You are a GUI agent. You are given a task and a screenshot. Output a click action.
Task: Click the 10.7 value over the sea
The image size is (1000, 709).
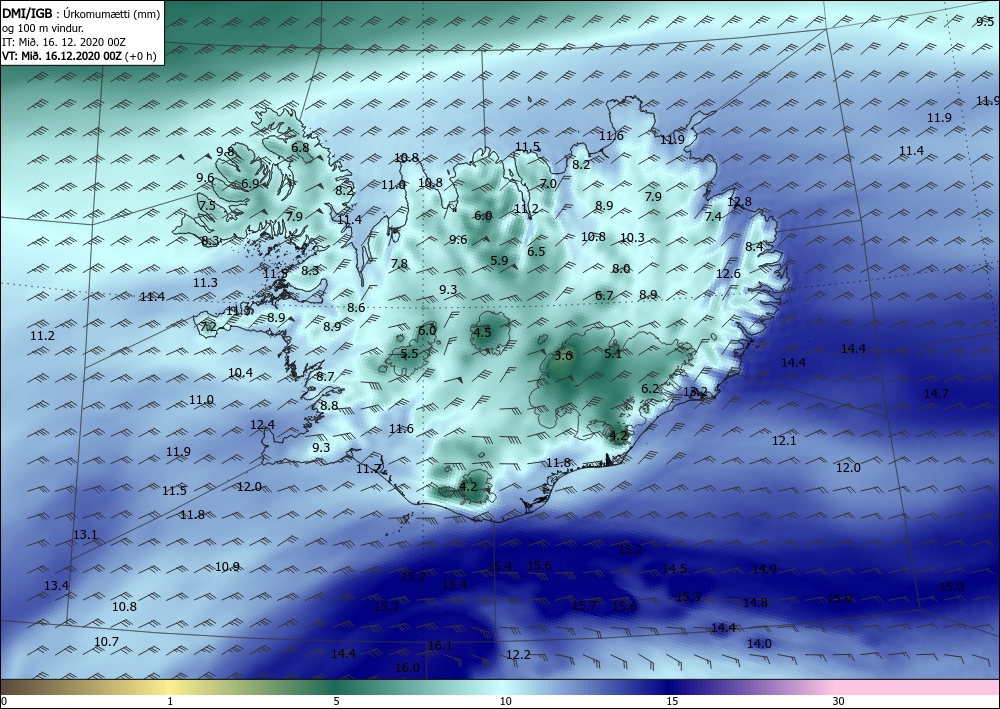tap(107, 641)
